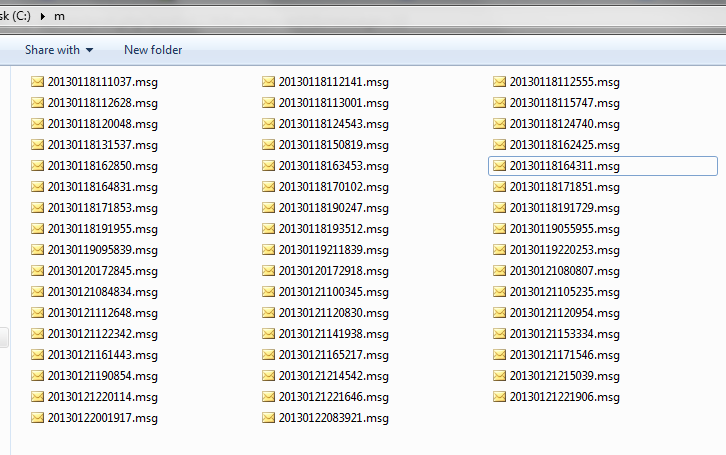This screenshot has height=455, width=726.
Task: Pick the message icon of 20130118193512.msg
Action: click(x=269, y=229)
